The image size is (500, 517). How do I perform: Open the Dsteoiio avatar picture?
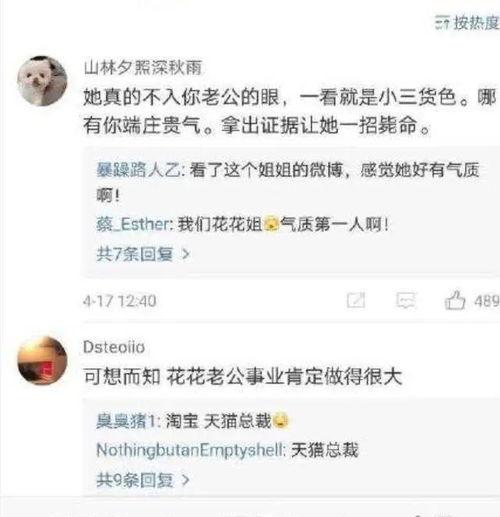point(42,361)
